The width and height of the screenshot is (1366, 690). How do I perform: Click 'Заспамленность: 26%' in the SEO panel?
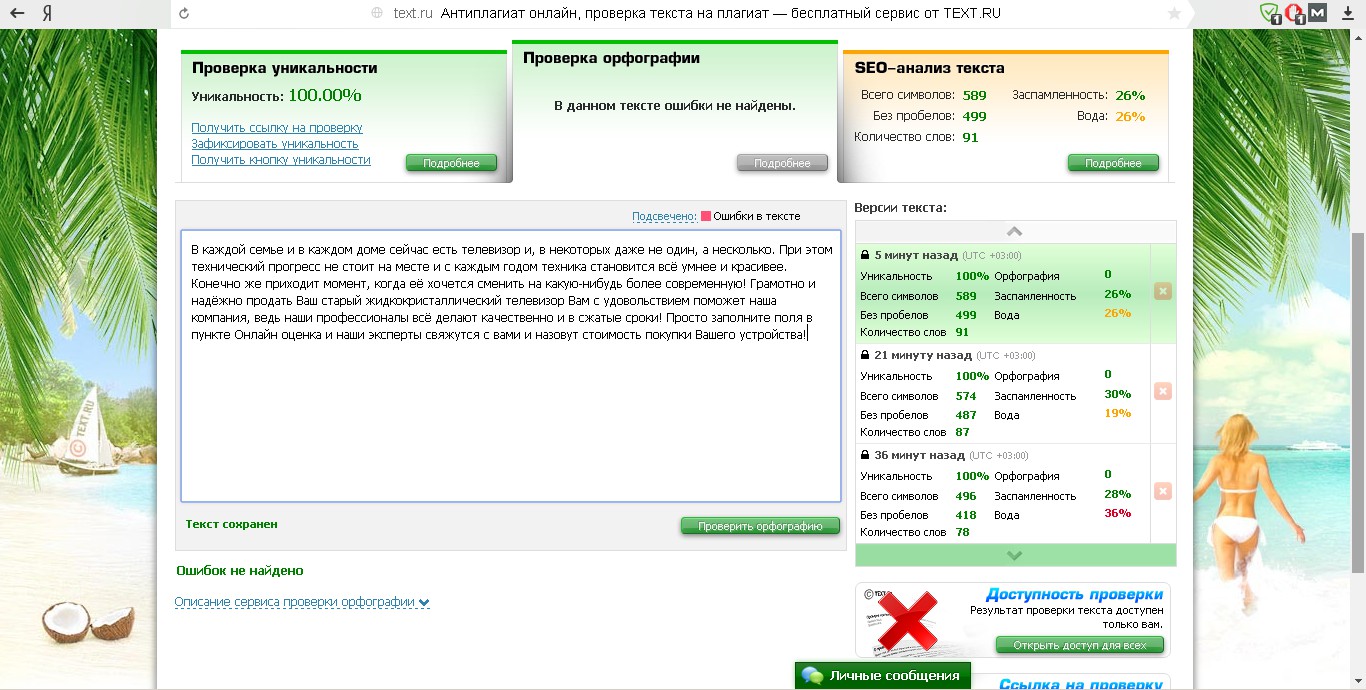[x=1078, y=96]
